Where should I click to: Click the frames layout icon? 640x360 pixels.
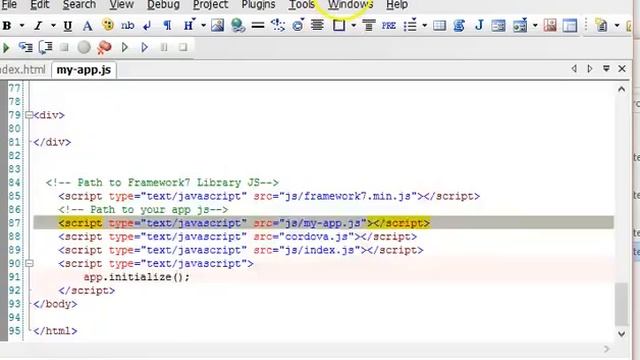(x=570, y=25)
